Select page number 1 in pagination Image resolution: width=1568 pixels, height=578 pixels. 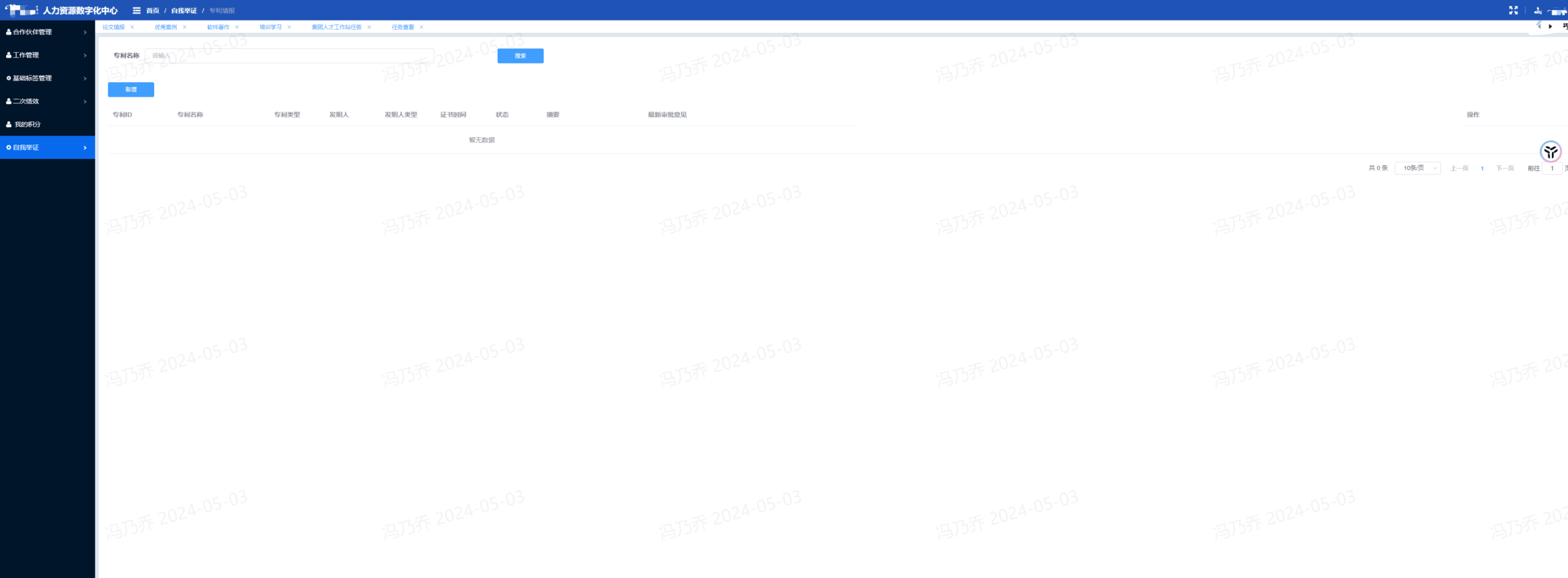pyautogui.click(x=1482, y=169)
